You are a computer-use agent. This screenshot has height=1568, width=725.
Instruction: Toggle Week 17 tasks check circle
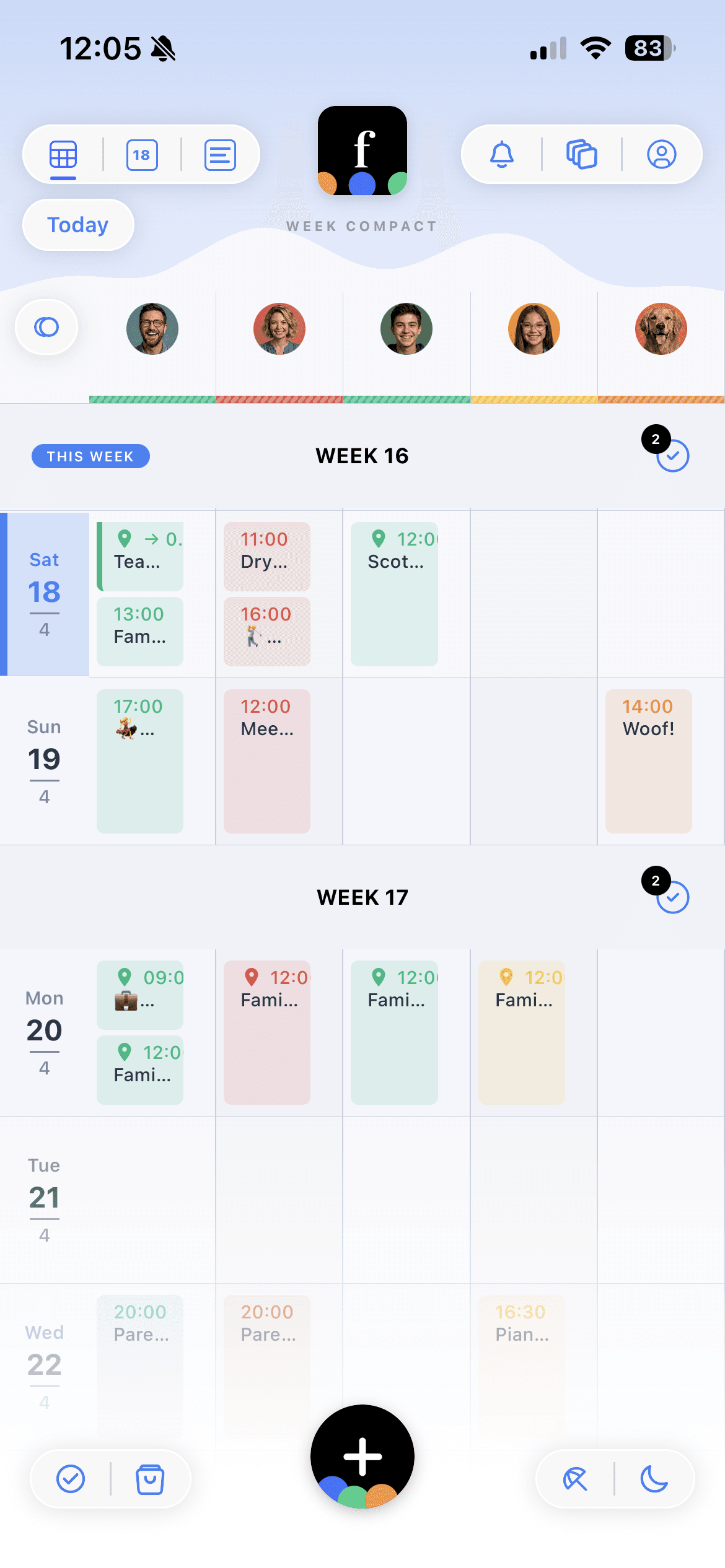click(673, 897)
